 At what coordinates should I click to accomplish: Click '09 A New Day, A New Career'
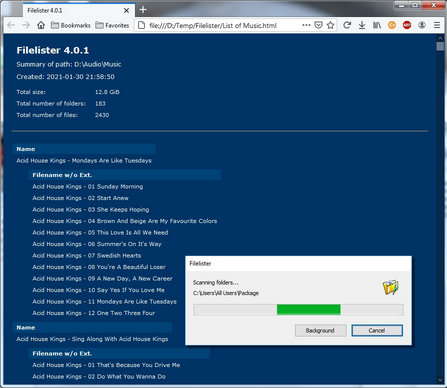(130, 279)
